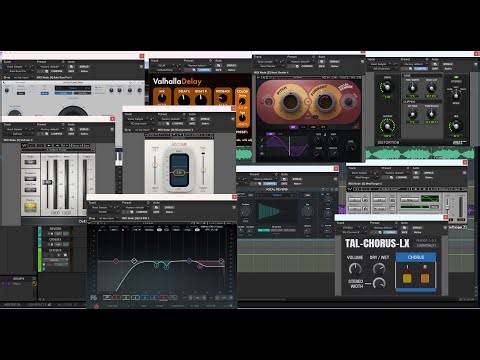Click the clipping THRESHOLD knob in Distortion
Viewport: 480px width, 360px height.
point(431,114)
